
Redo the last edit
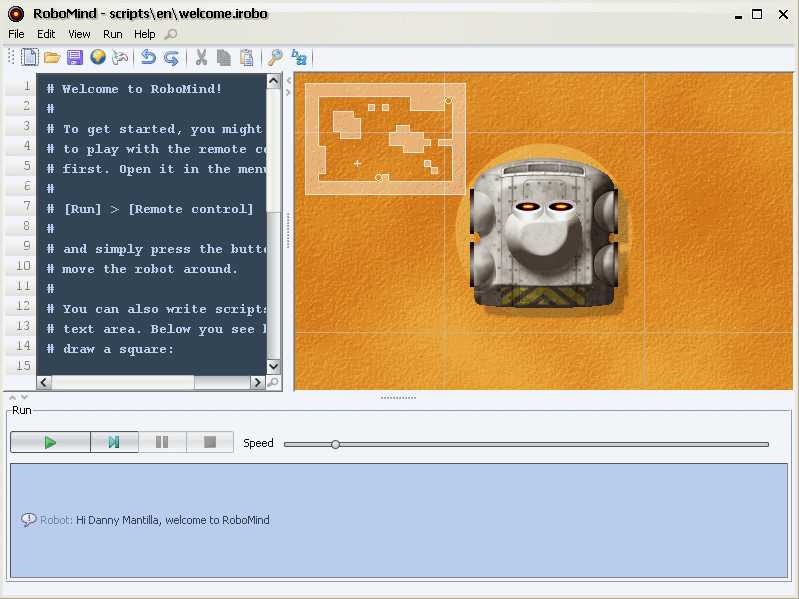pyautogui.click(x=171, y=58)
